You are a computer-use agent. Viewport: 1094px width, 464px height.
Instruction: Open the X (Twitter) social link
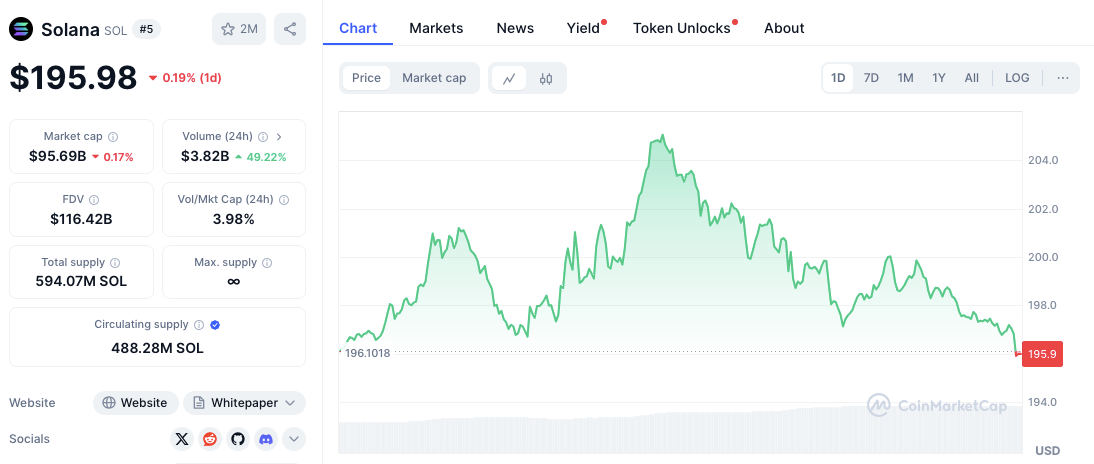(181, 438)
